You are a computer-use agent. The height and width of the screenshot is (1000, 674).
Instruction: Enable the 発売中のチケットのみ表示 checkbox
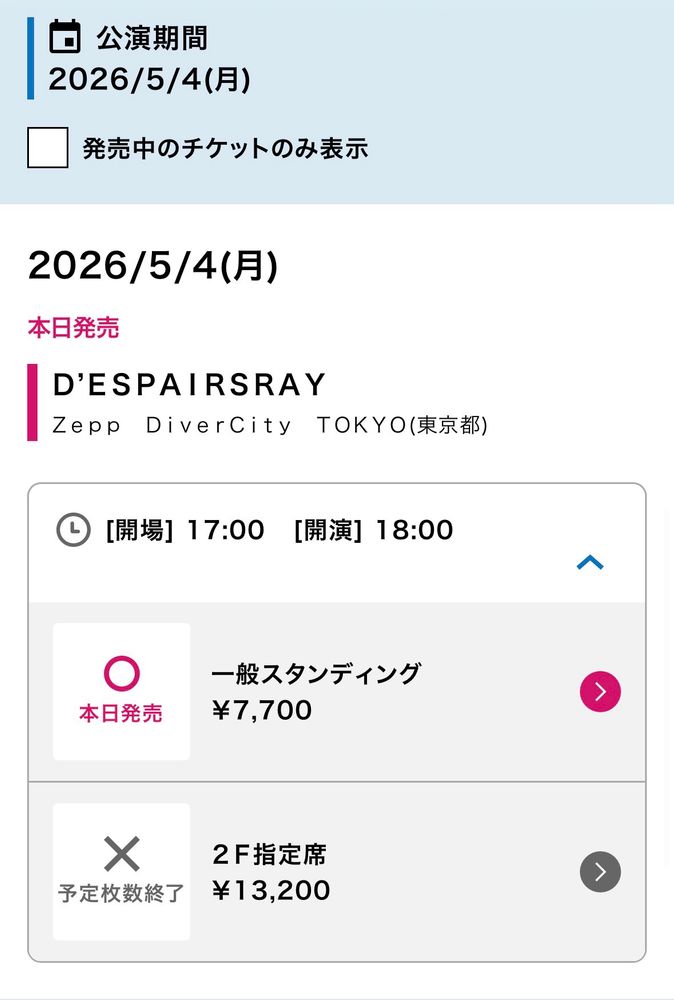47,148
